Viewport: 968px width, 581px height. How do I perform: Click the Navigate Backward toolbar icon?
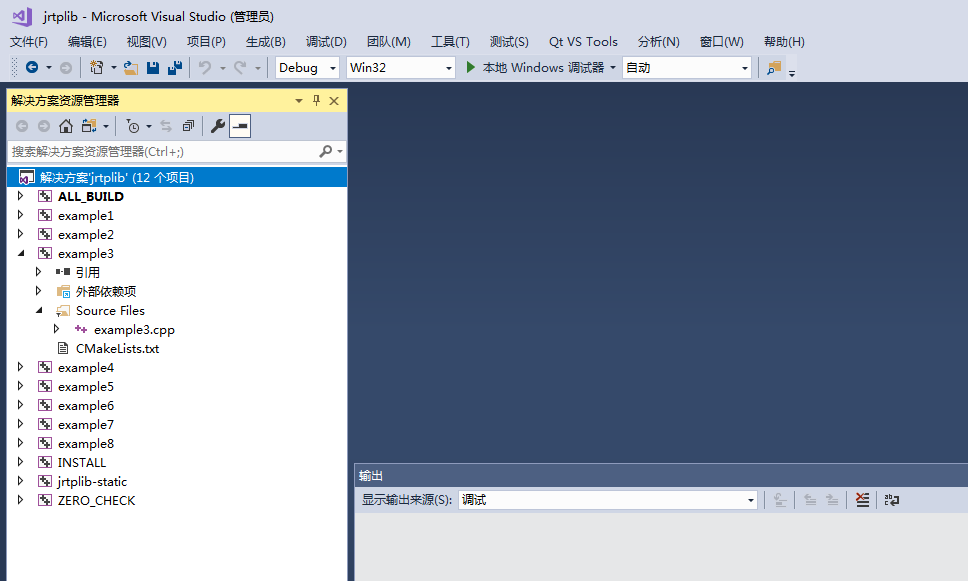coord(32,67)
